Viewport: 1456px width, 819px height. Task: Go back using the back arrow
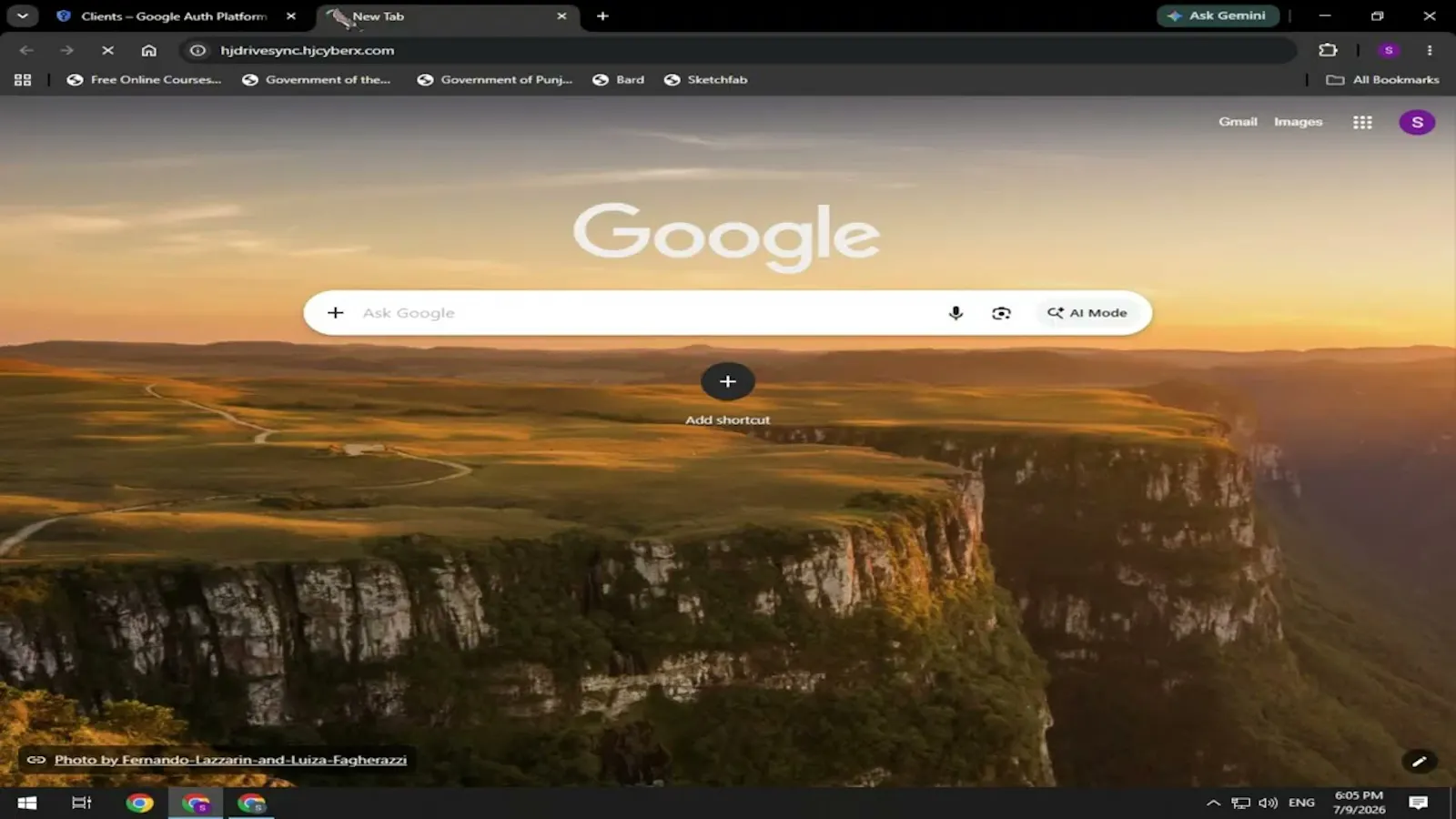click(x=26, y=50)
